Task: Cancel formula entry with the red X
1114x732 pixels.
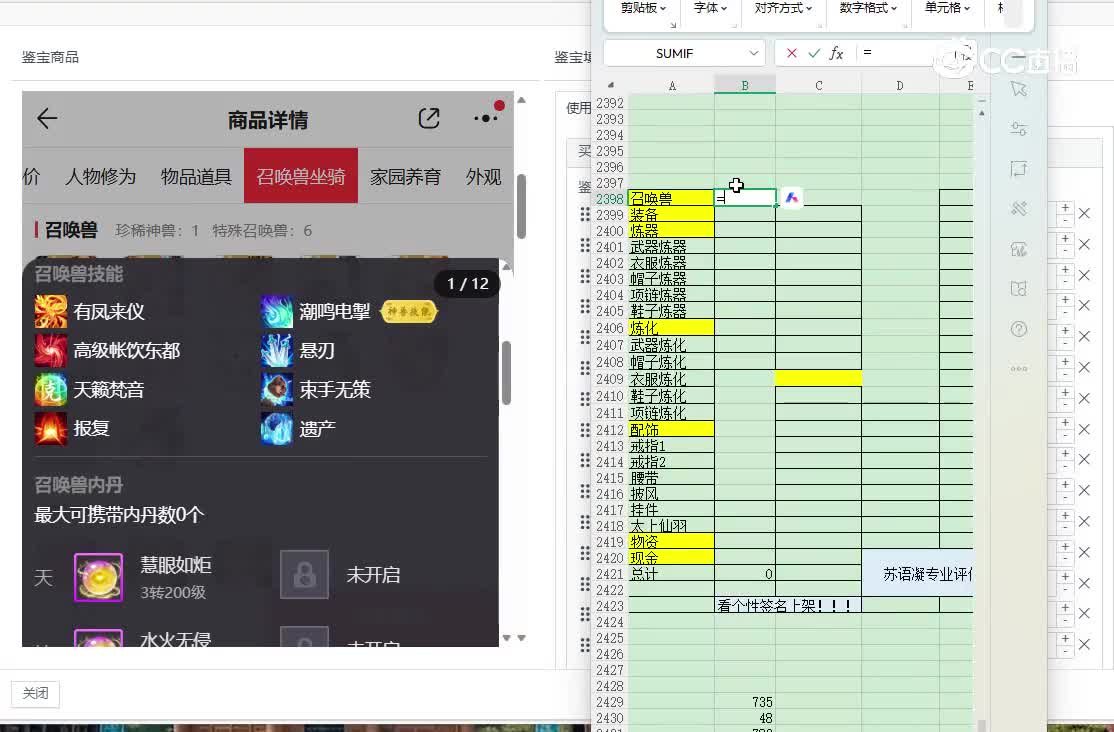Action: pos(792,53)
